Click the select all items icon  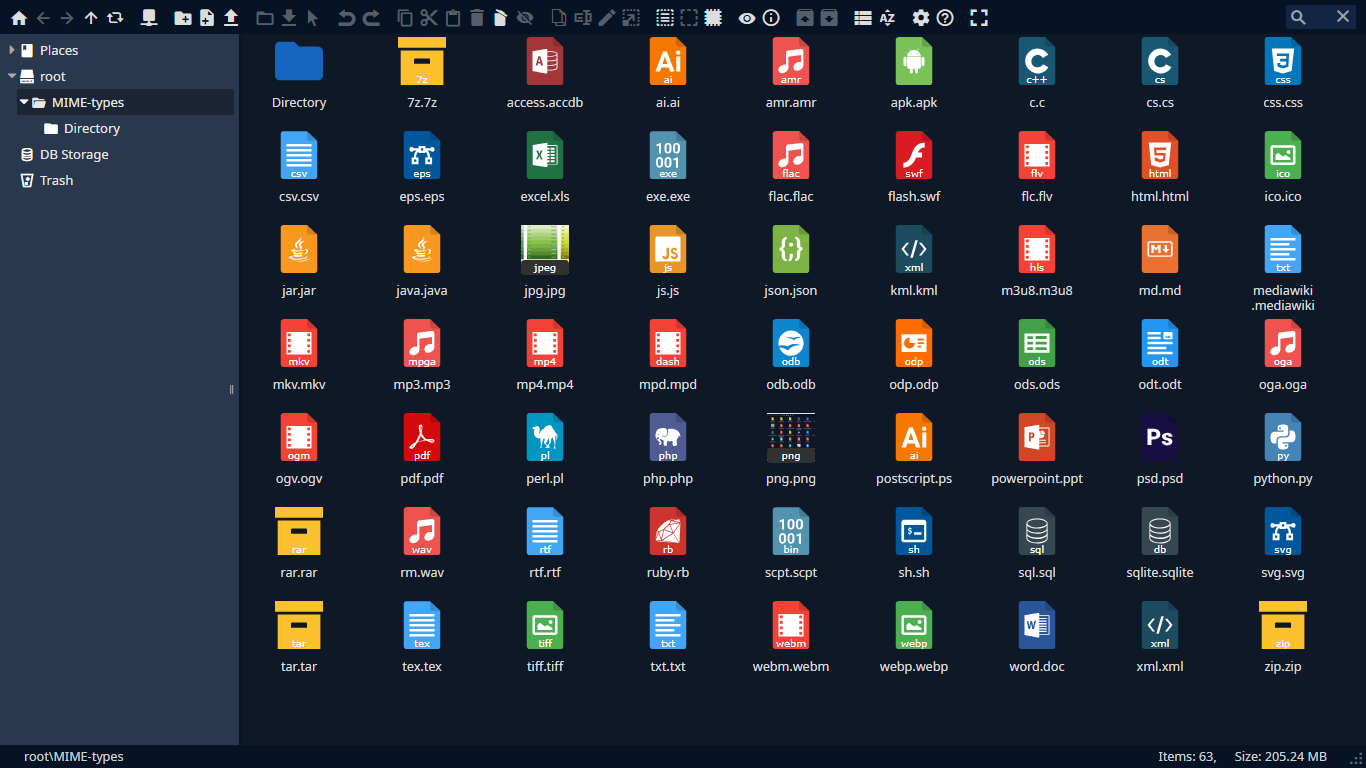pos(664,18)
